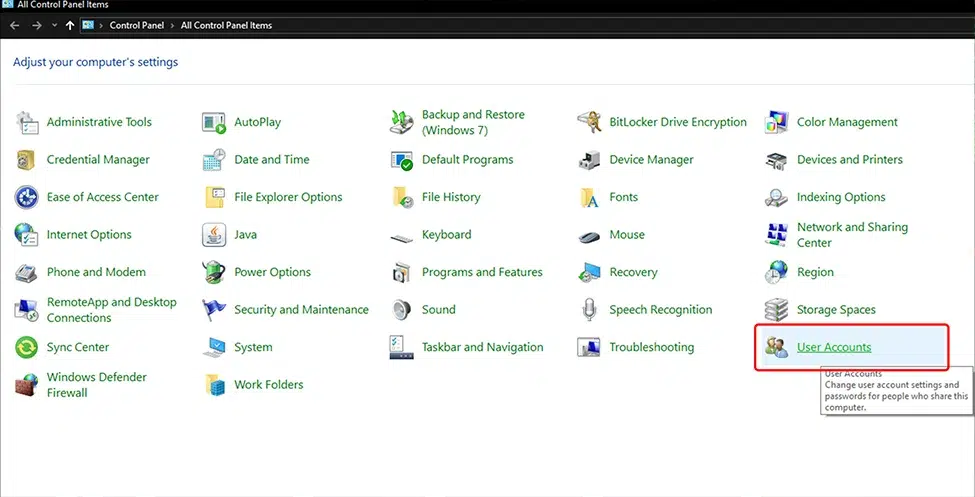Select the Color Management icon
975x497 pixels.
[x=777, y=123]
